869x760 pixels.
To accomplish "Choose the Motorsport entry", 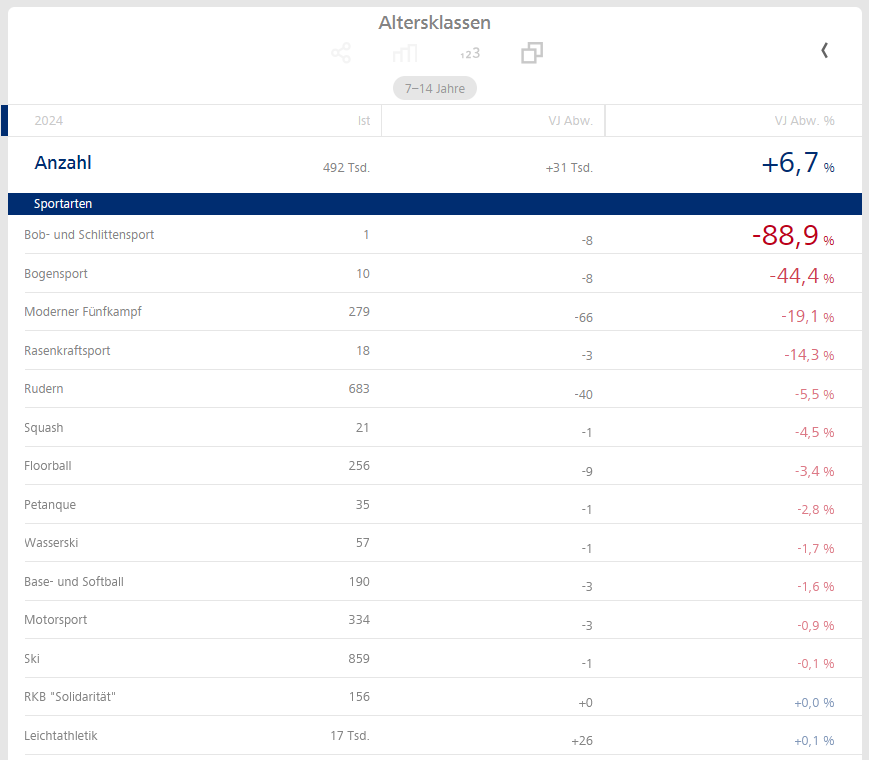I will (56, 620).
